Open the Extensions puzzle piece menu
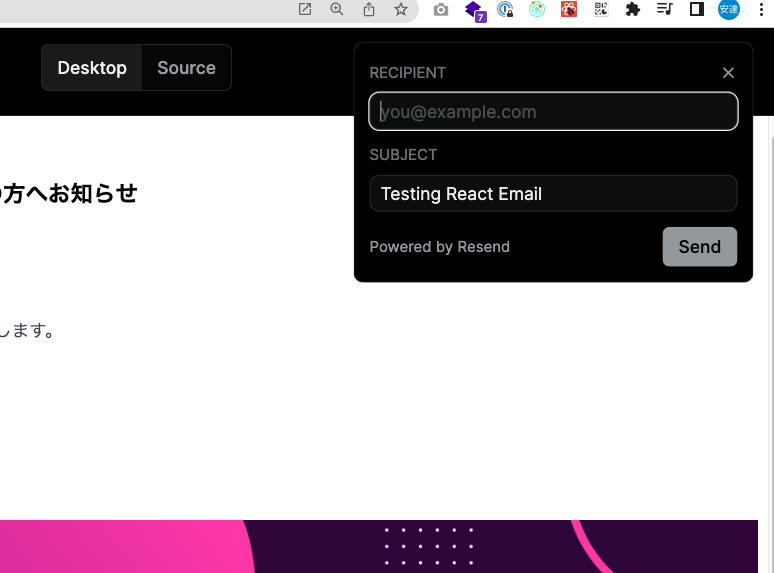This screenshot has width=774, height=573. point(632,9)
